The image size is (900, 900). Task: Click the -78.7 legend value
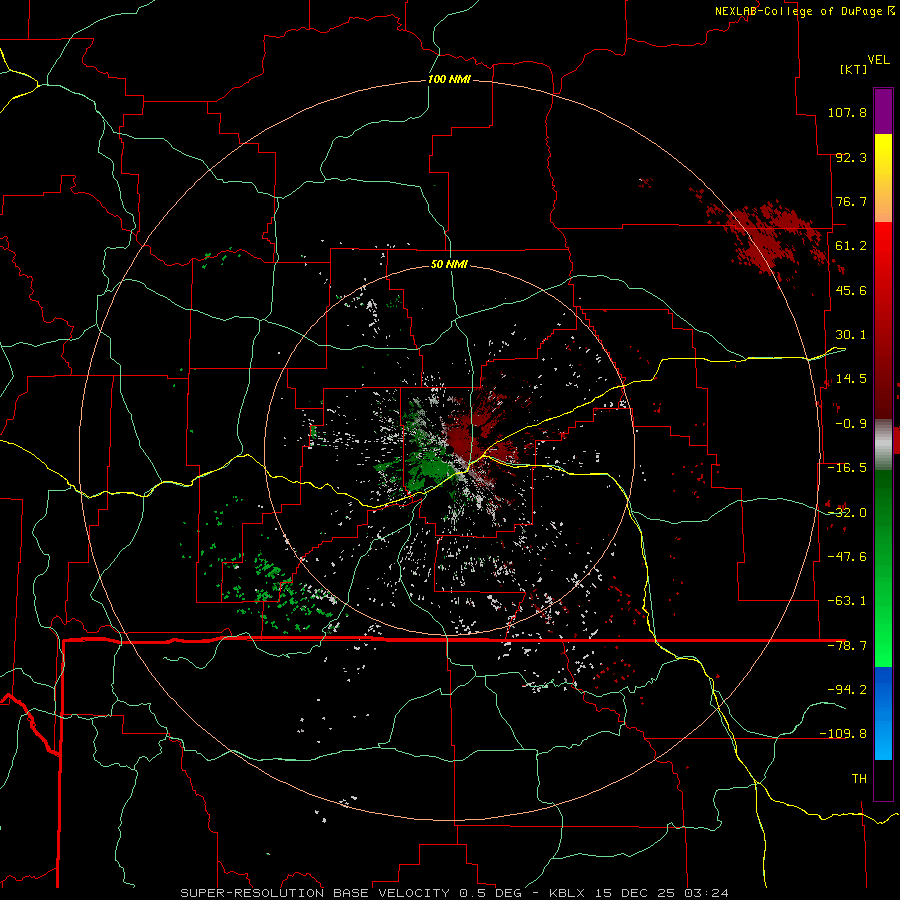tap(847, 646)
